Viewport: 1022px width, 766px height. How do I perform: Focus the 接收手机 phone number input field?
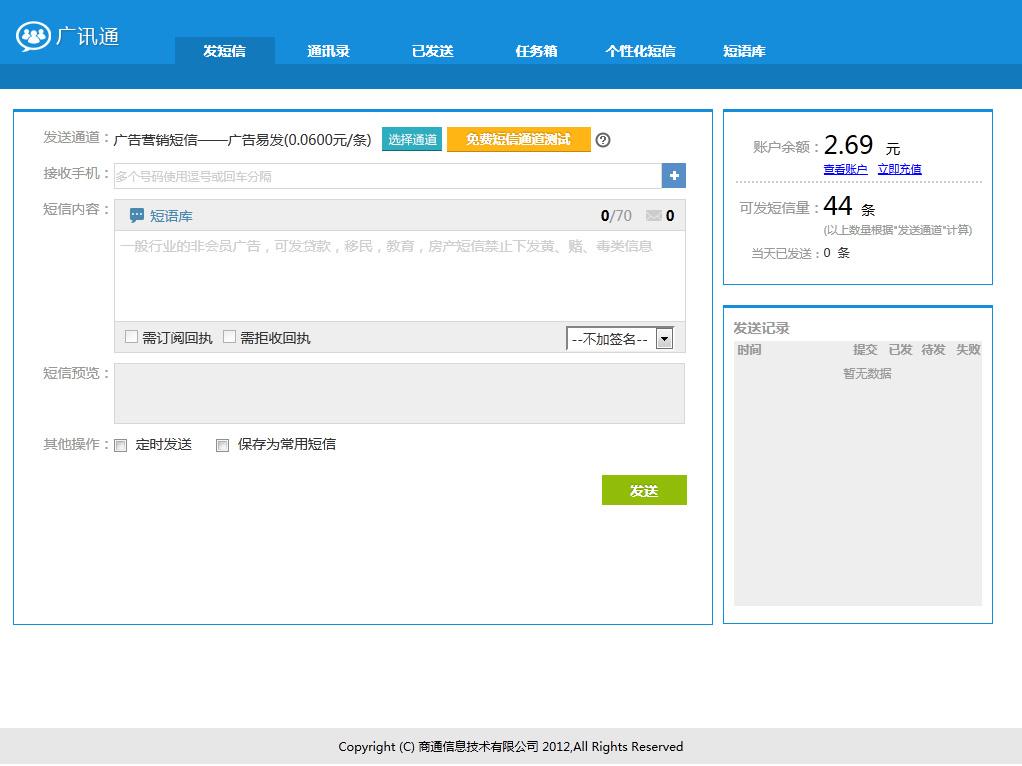coord(387,176)
